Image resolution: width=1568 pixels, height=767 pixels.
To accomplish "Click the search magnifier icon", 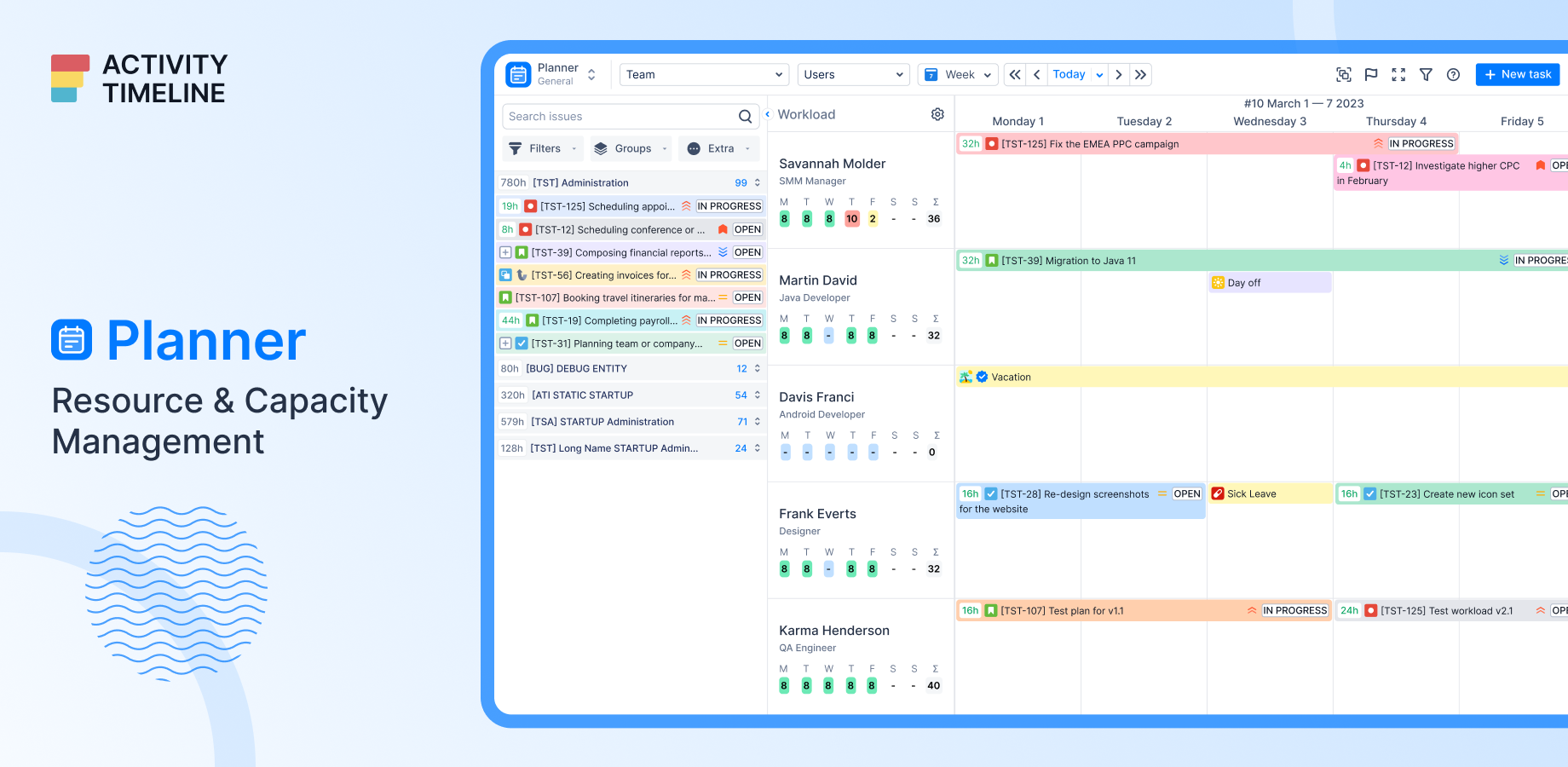I will (745, 117).
